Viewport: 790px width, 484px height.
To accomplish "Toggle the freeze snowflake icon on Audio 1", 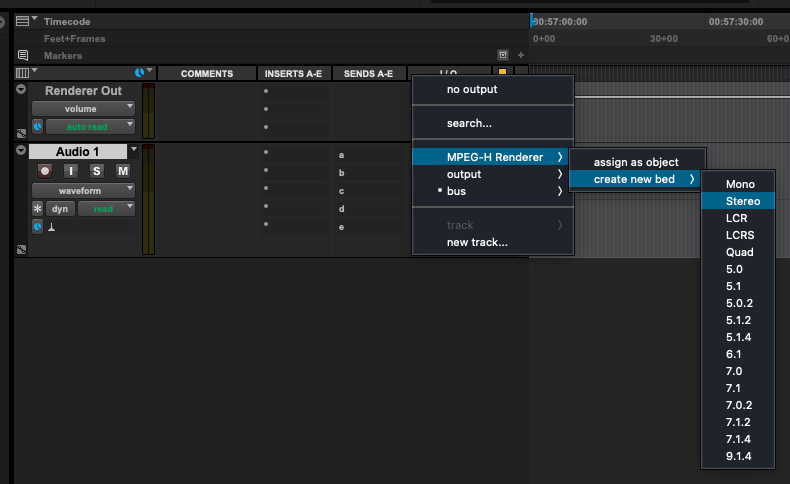I will click(x=37, y=209).
